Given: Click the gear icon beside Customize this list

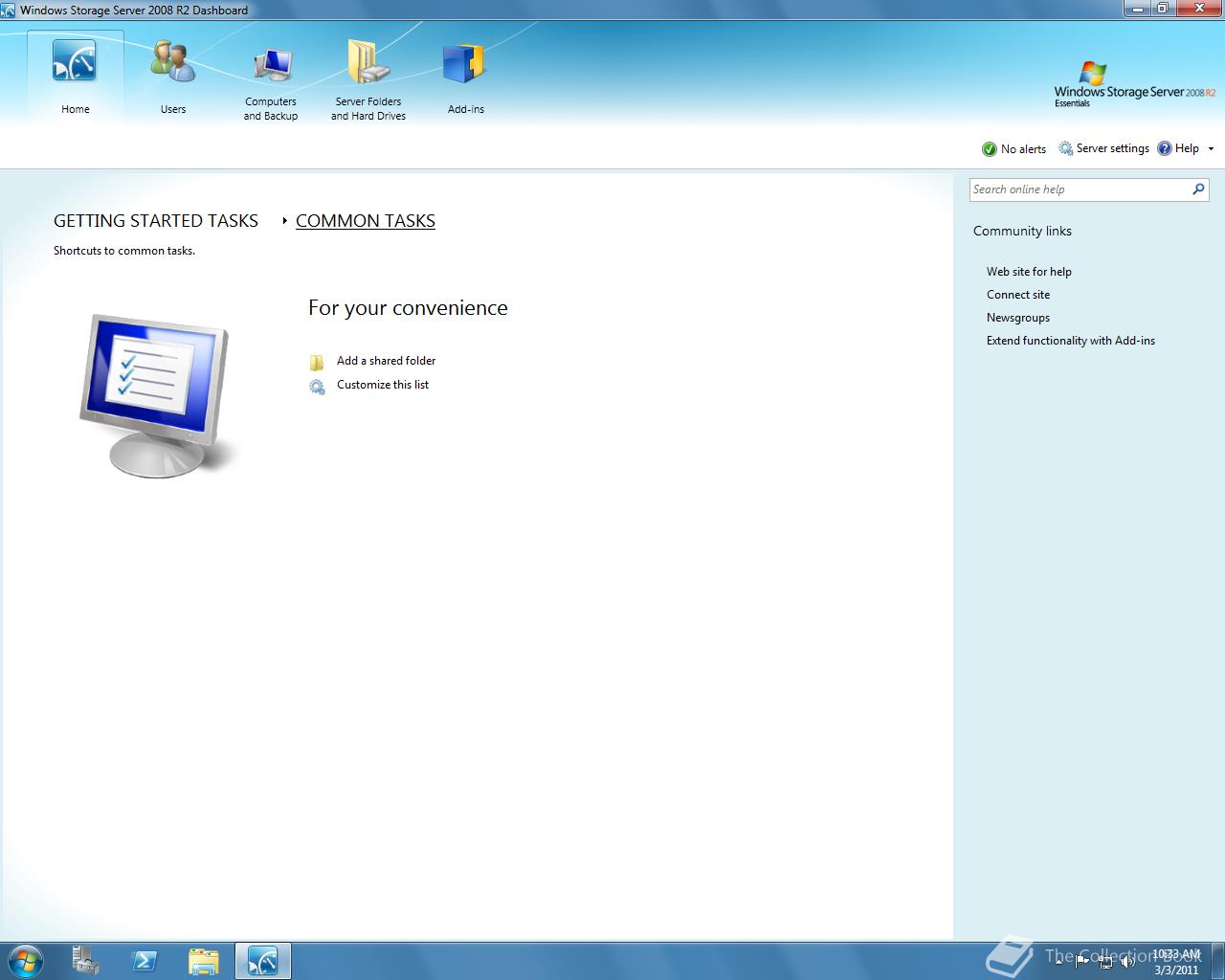Looking at the screenshot, I should point(317,387).
